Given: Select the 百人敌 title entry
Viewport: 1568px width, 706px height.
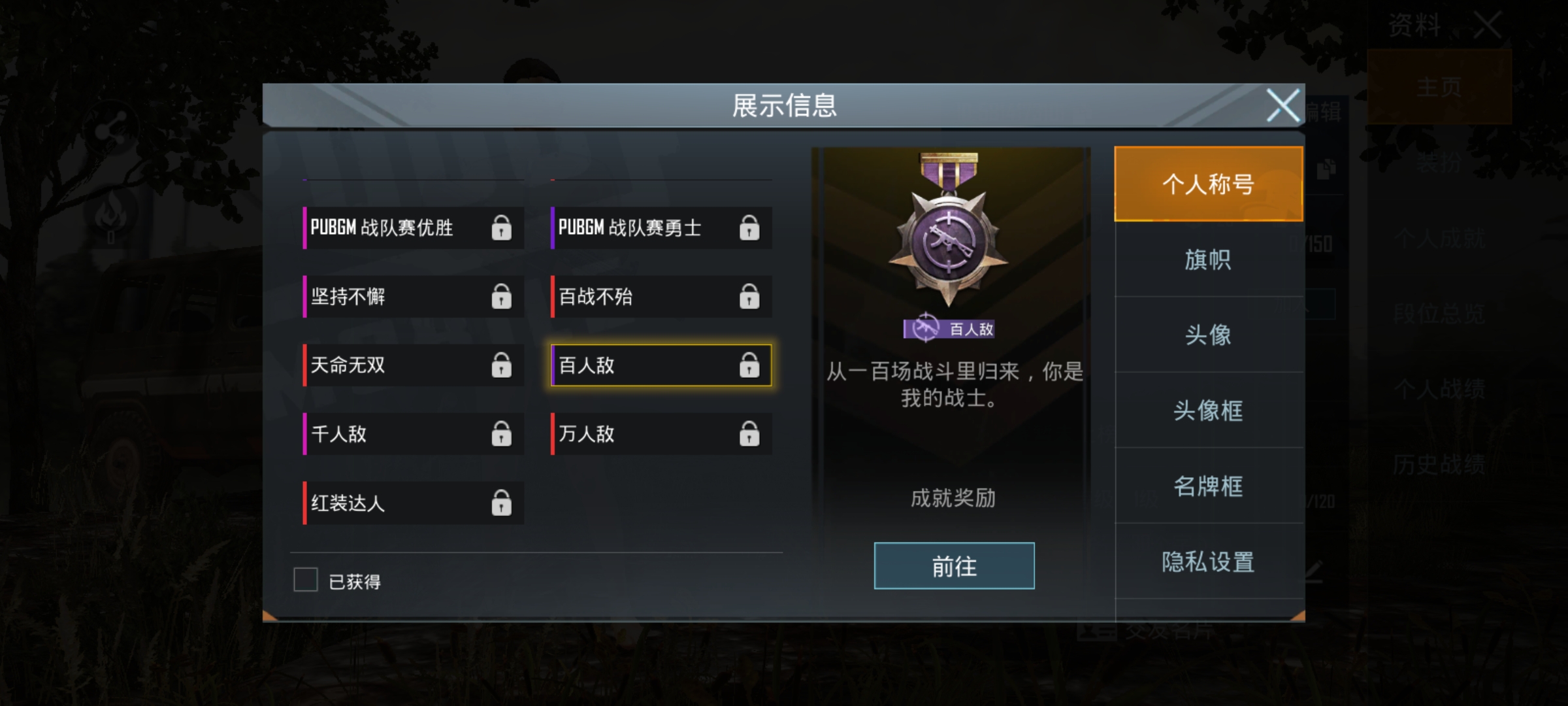Looking at the screenshot, I should pos(661,365).
